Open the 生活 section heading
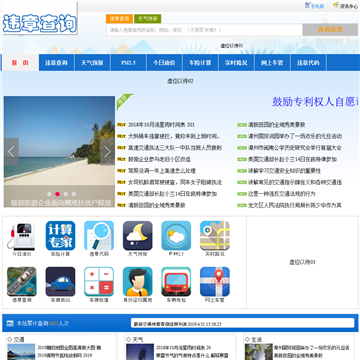360x360 pixels. [257, 340]
